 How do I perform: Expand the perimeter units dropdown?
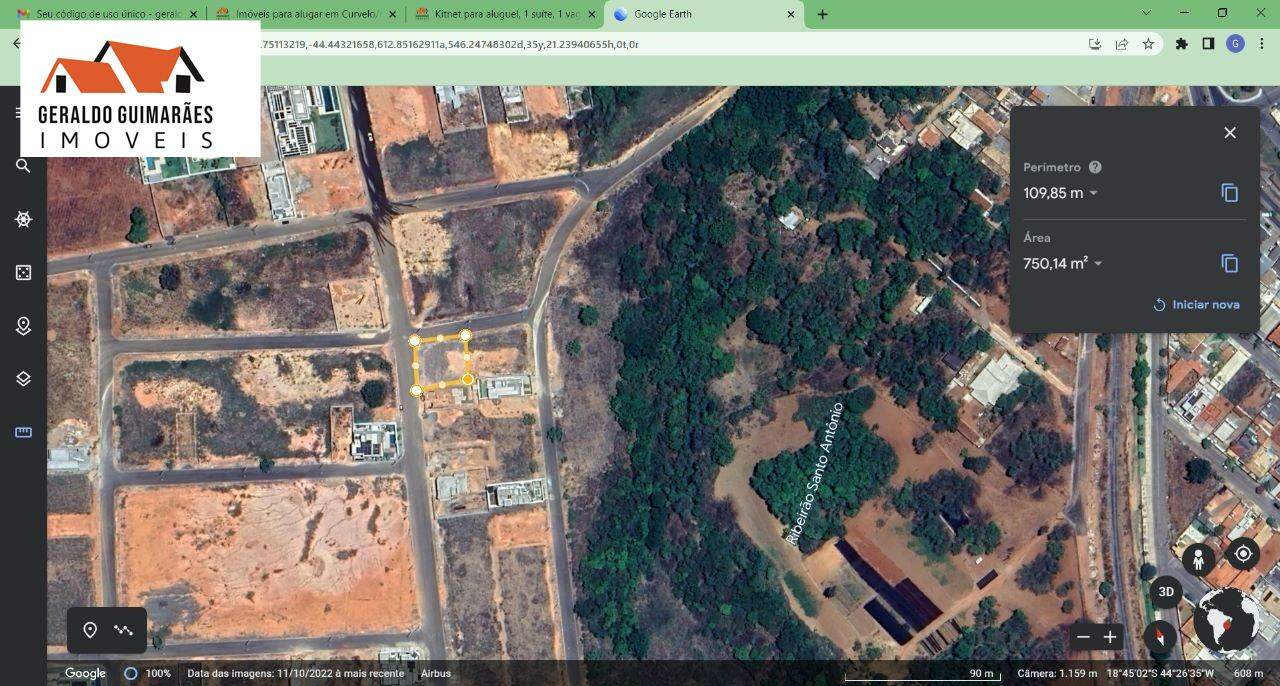point(1093,194)
